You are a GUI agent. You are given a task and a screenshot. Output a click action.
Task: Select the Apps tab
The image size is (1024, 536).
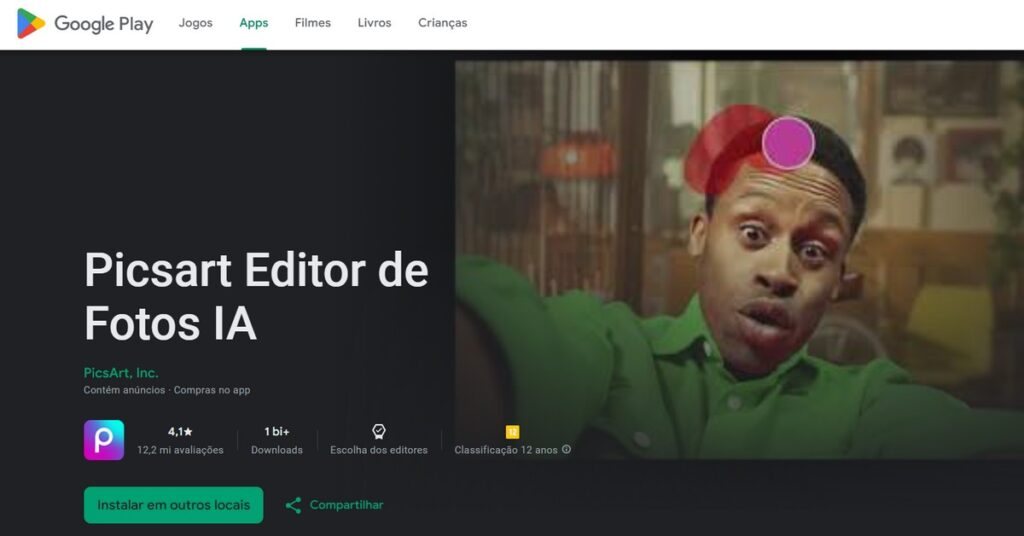tap(253, 23)
